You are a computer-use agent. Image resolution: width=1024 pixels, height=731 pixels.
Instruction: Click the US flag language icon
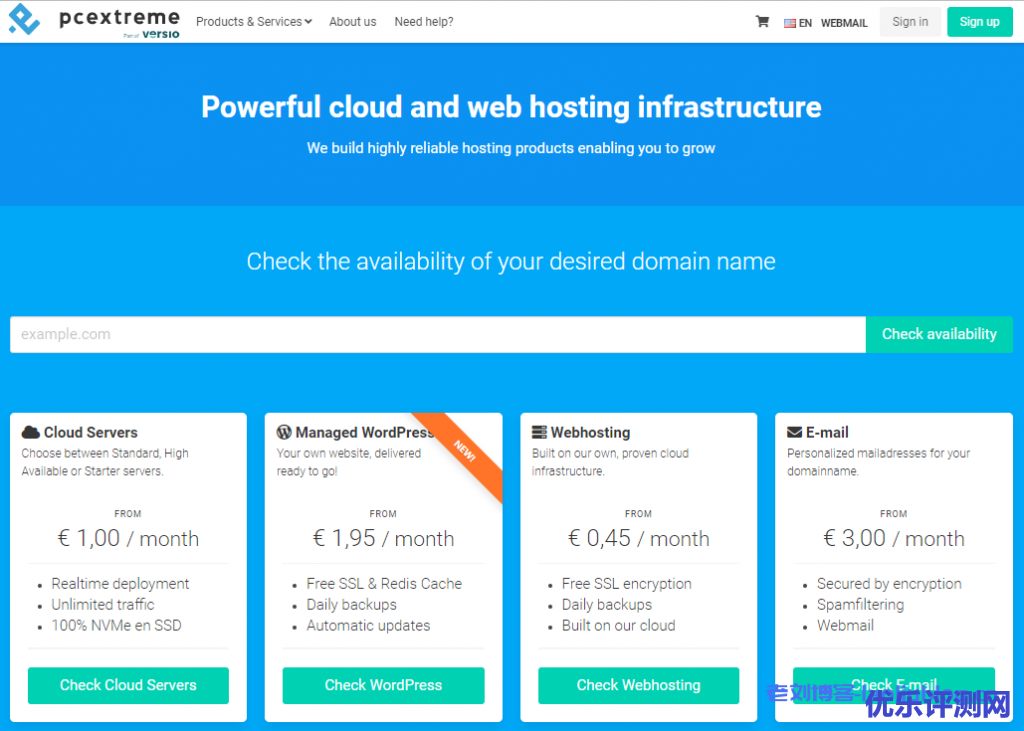pyautogui.click(x=789, y=23)
